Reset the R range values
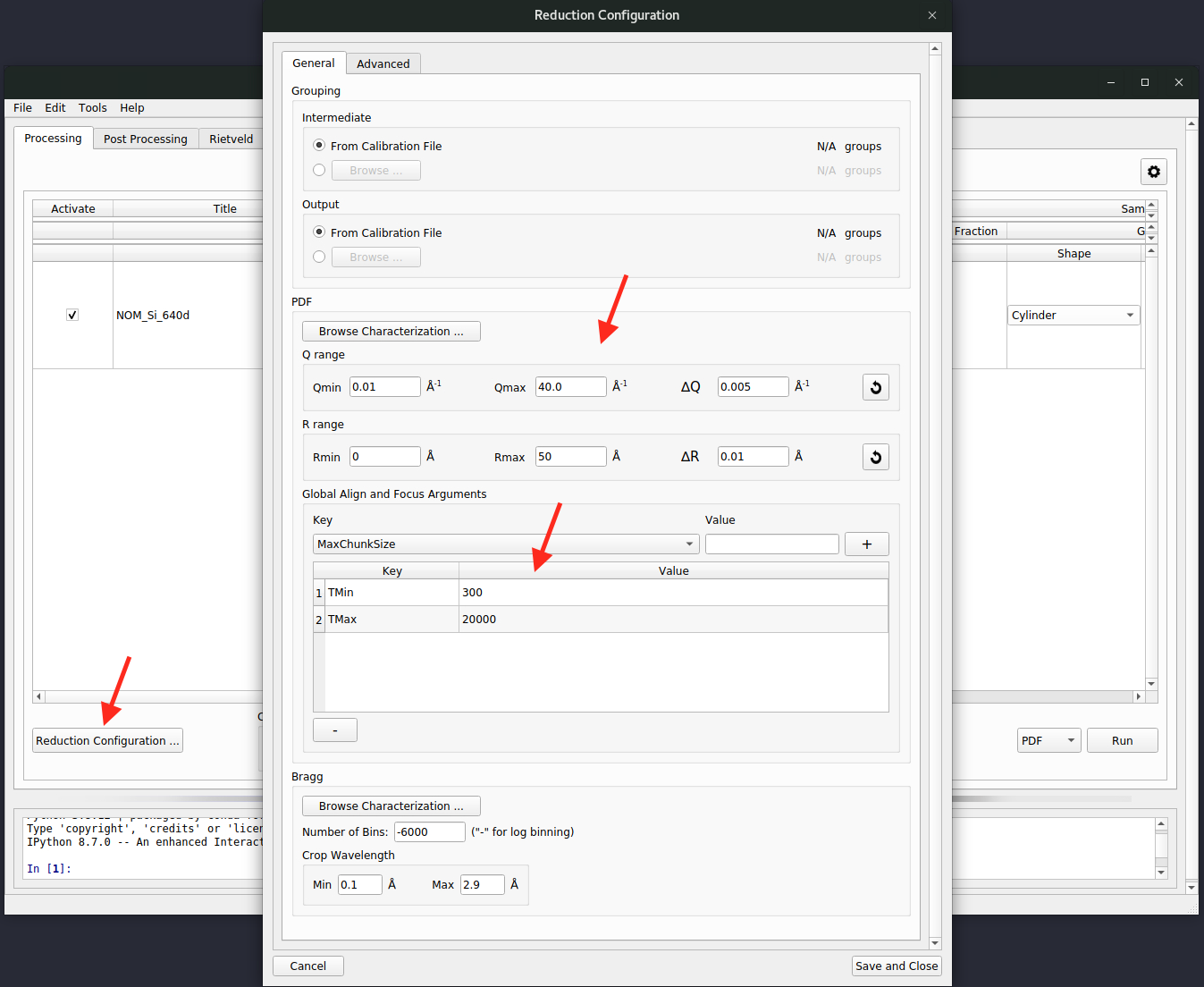Screen dimensions: 1204x987 pyautogui.click(x=875, y=457)
